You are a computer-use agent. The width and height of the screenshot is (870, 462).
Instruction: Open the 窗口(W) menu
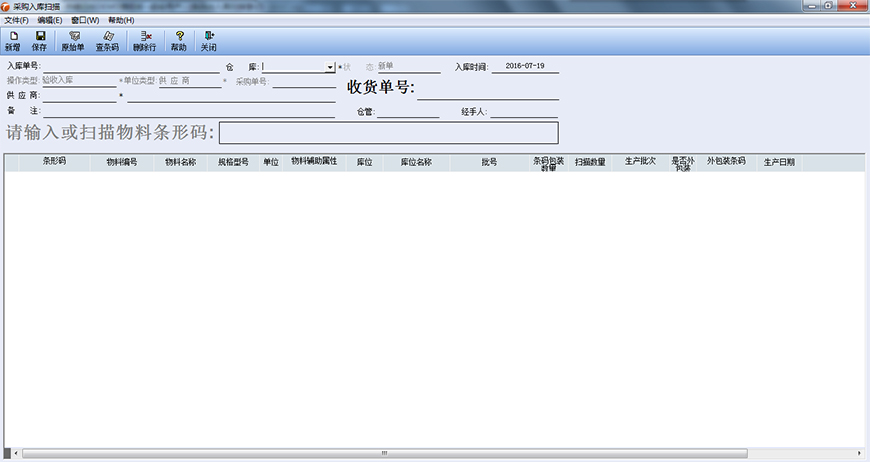(x=85, y=20)
